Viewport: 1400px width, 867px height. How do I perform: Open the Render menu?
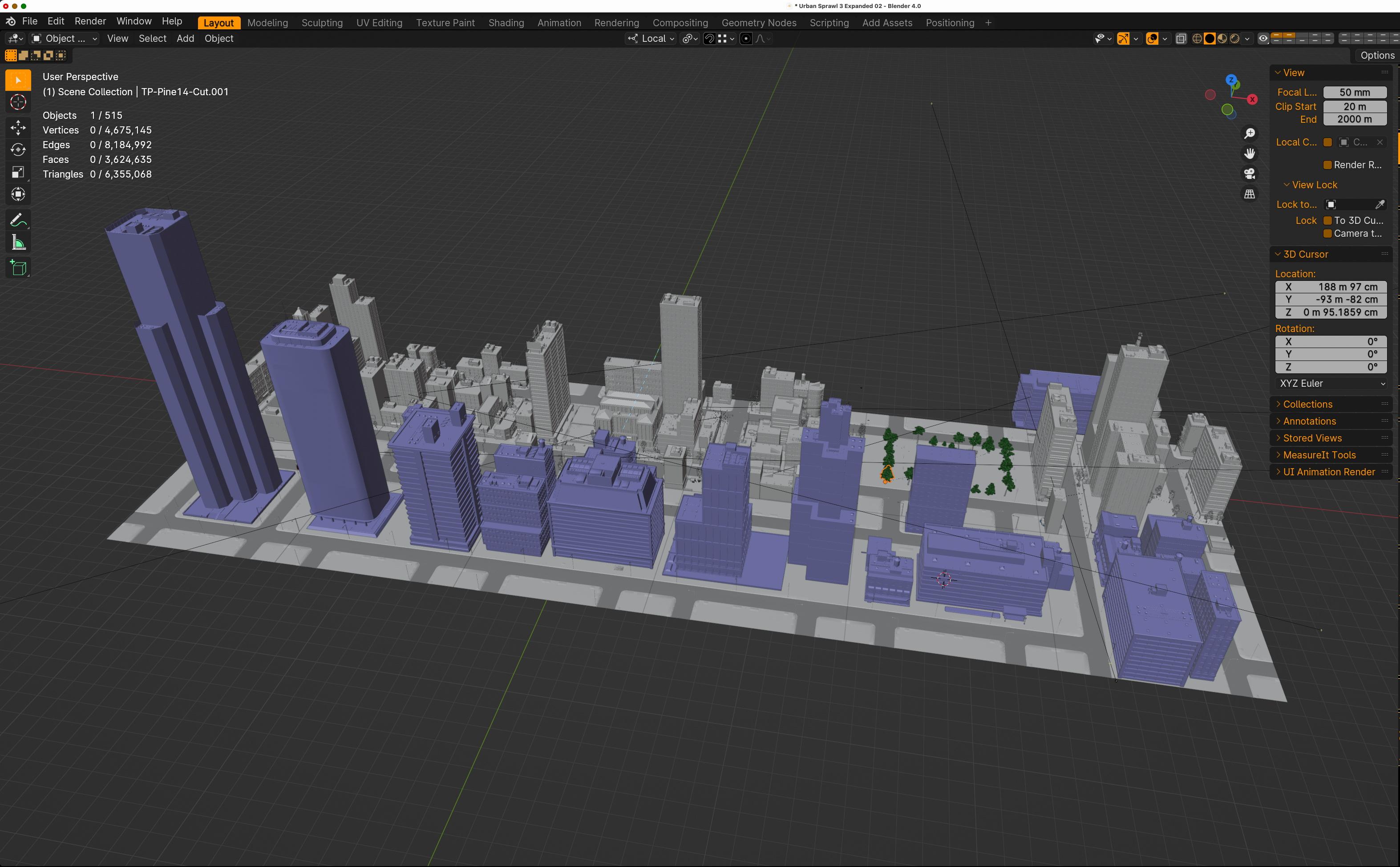click(90, 21)
